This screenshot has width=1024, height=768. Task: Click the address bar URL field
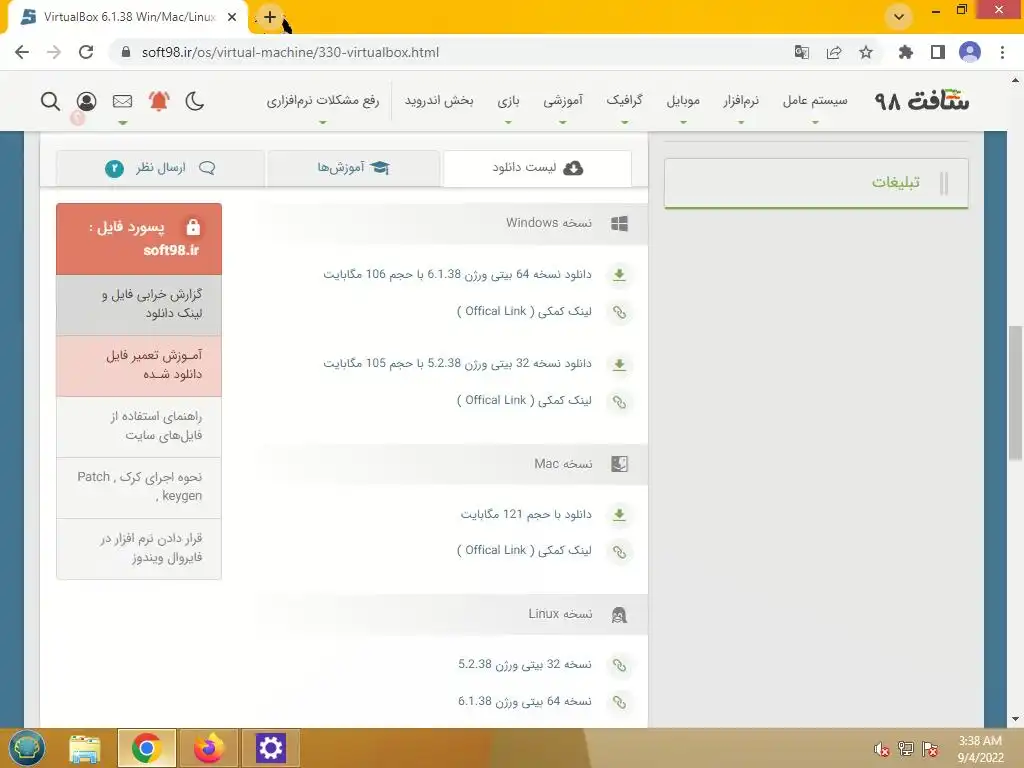pos(451,52)
